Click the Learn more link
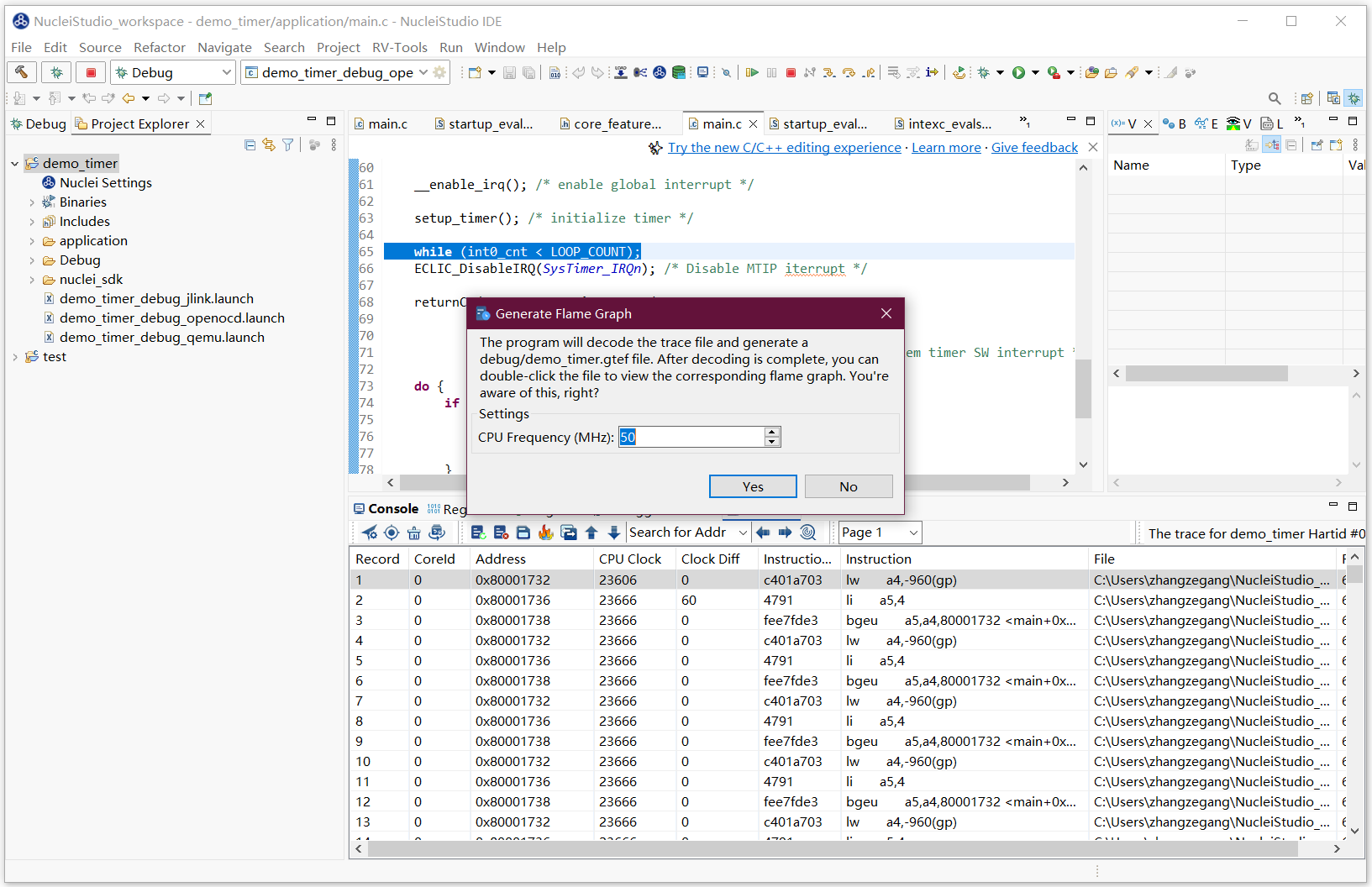The height and width of the screenshot is (887, 1372). click(946, 148)
